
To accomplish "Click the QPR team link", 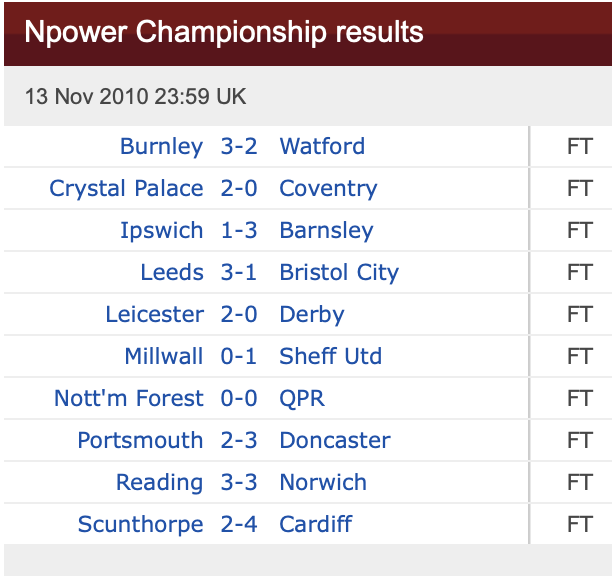I will (x=302, y=399).
